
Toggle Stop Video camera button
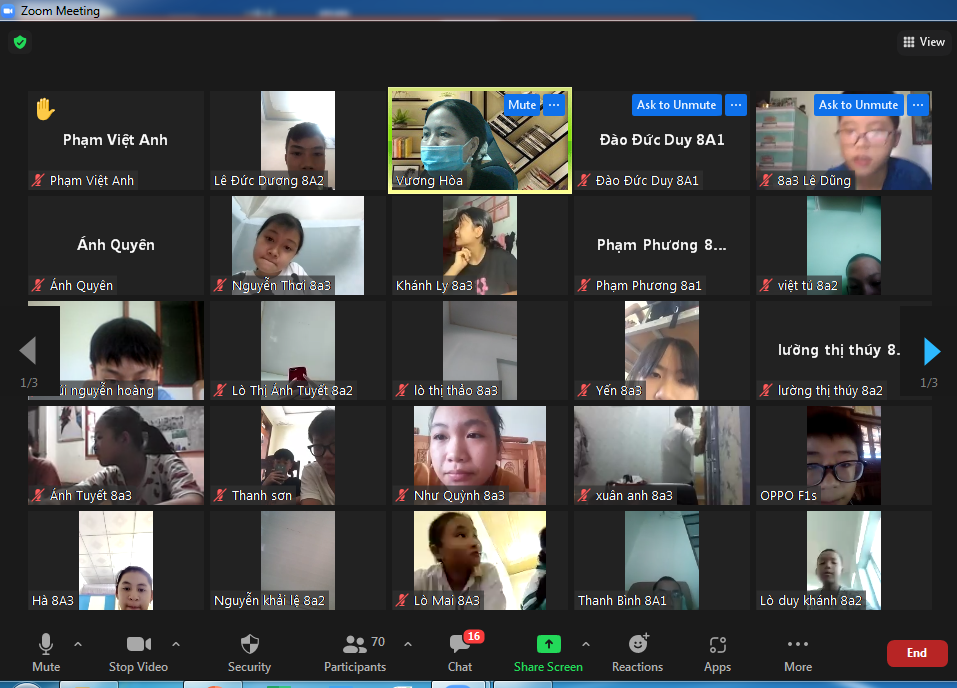[139, 653]
